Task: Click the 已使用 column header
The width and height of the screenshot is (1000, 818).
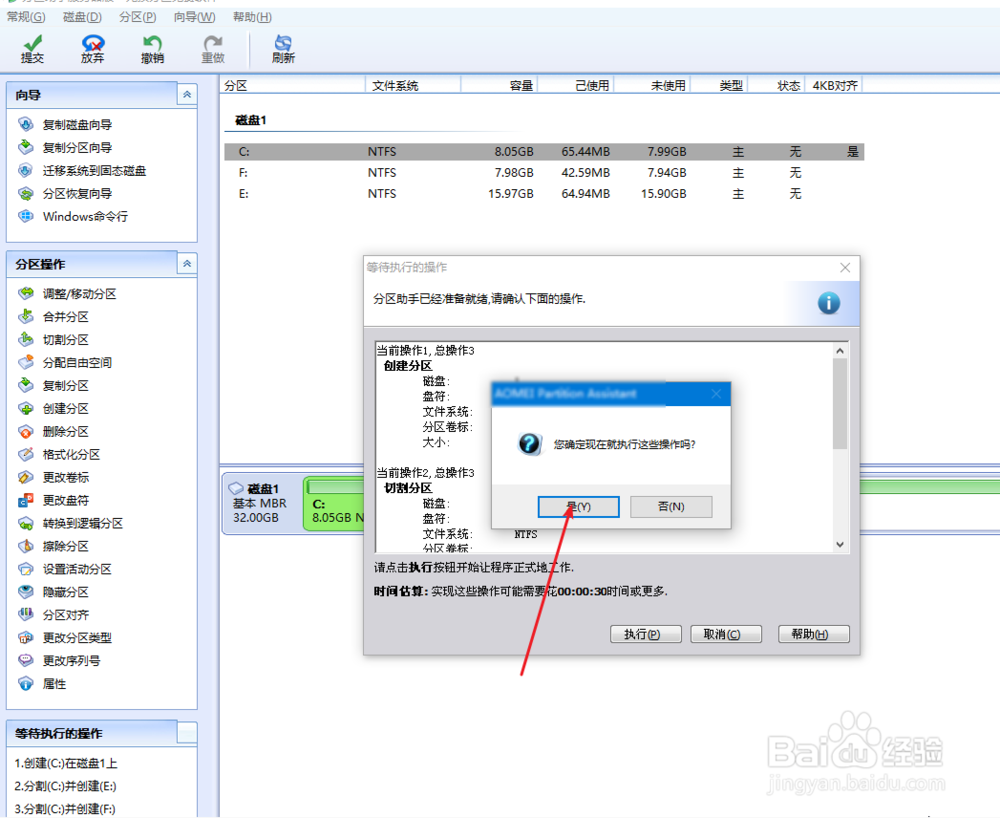Action: 576,85
